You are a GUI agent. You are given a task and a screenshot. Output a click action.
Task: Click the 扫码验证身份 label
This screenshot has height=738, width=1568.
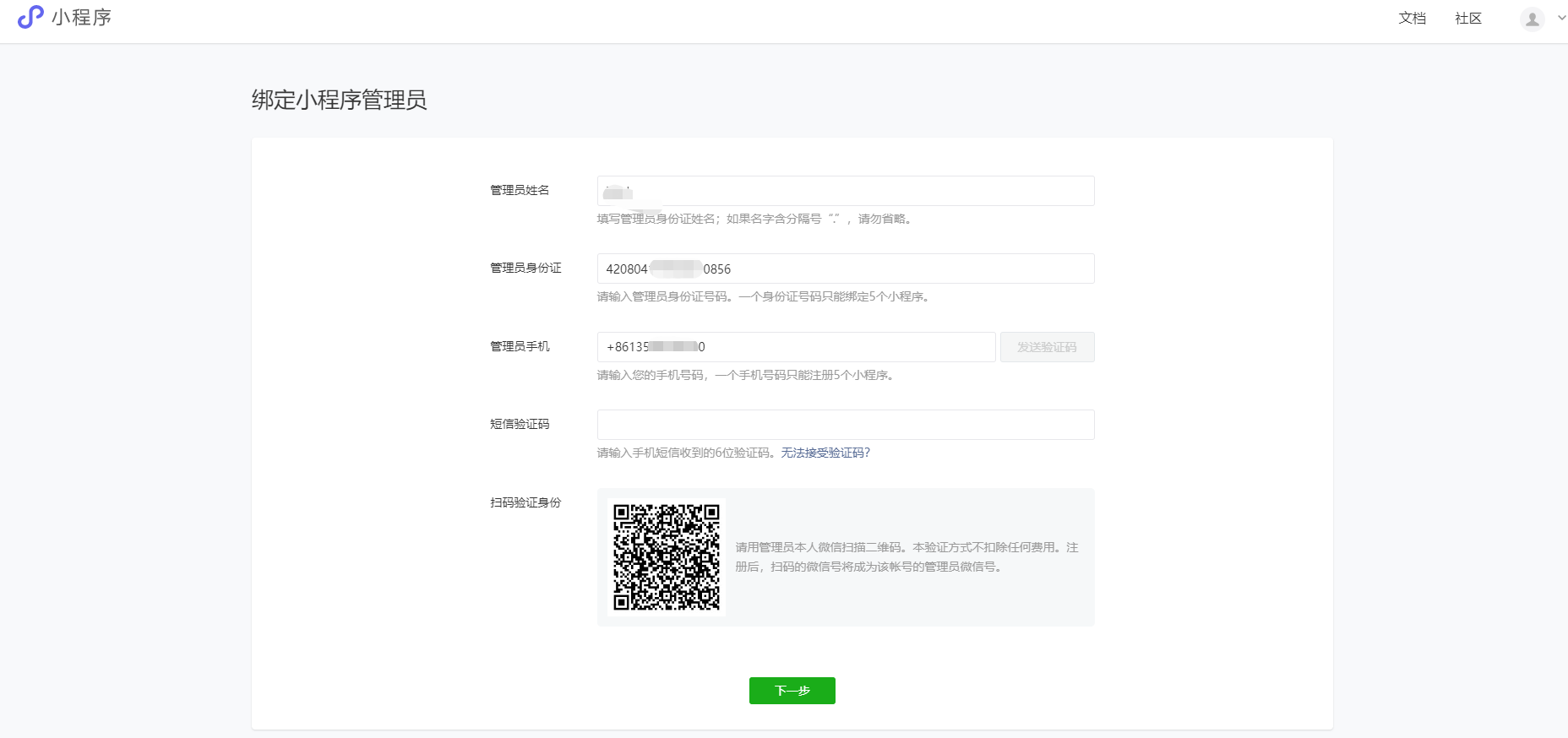click(525, 503)
